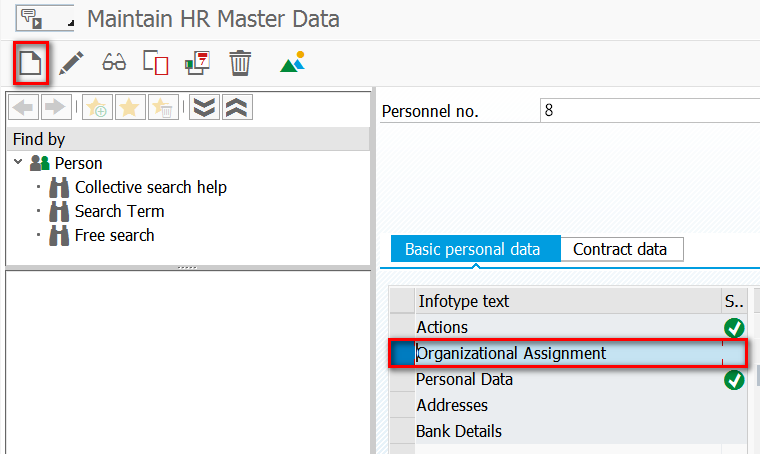Collapse the Person tree node
The height and width of the screenshot is (454, 760).
pos(18,162)
